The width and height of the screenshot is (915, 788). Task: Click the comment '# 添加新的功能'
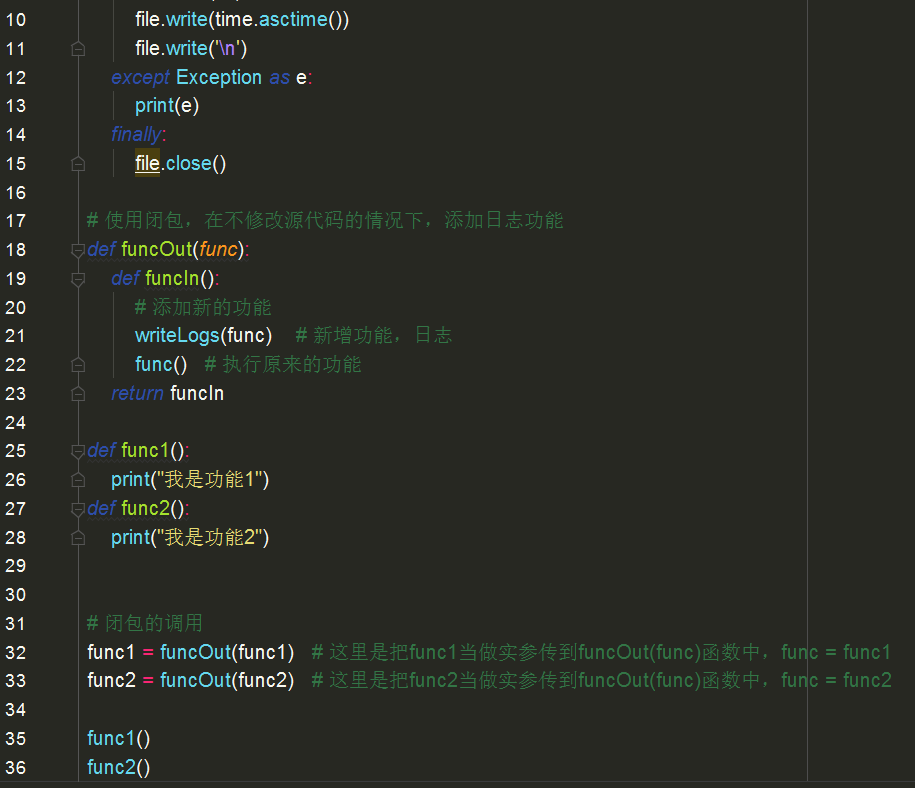pos(203,307)
